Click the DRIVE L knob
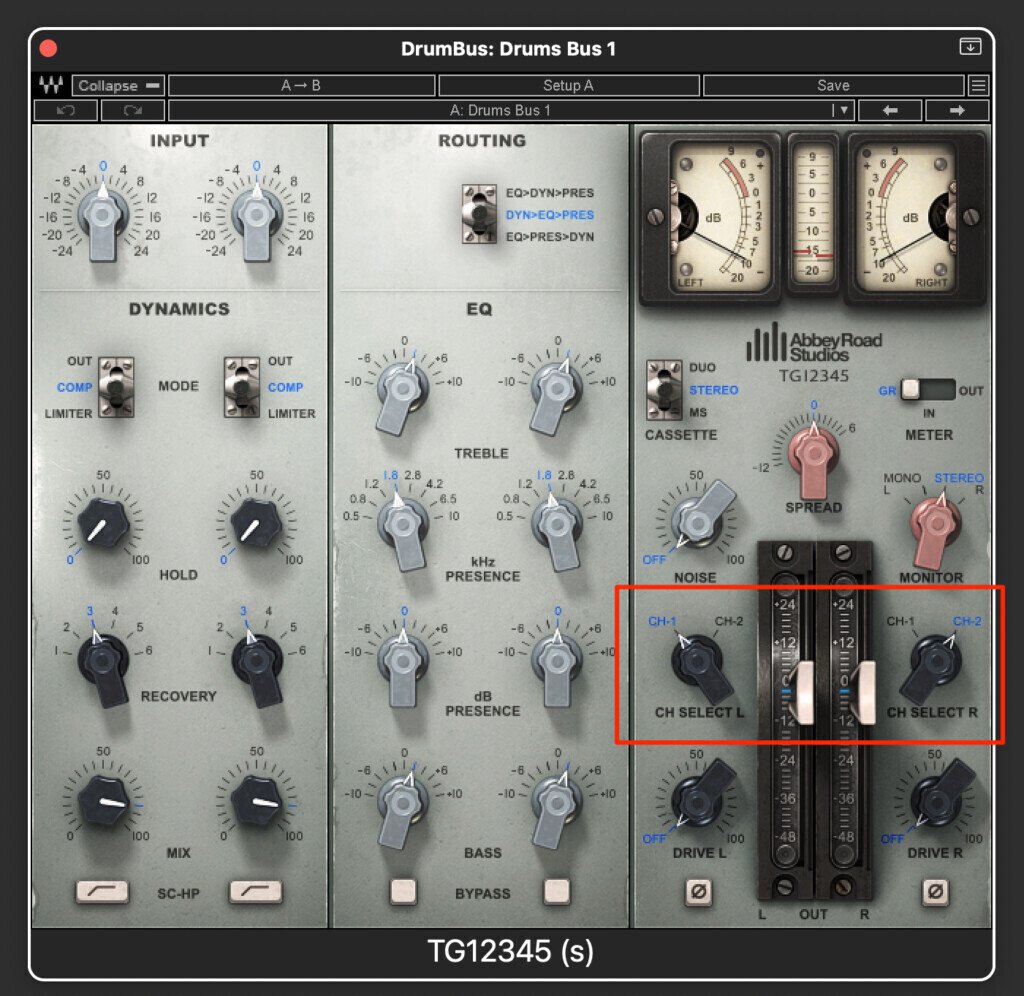The height and width of the screenshot is (996, 1024). click(698, 798)
